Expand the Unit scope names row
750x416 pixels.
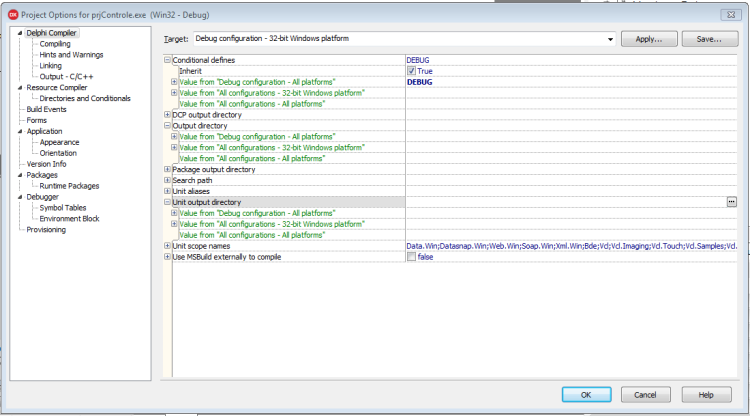(x=167, y=246)
